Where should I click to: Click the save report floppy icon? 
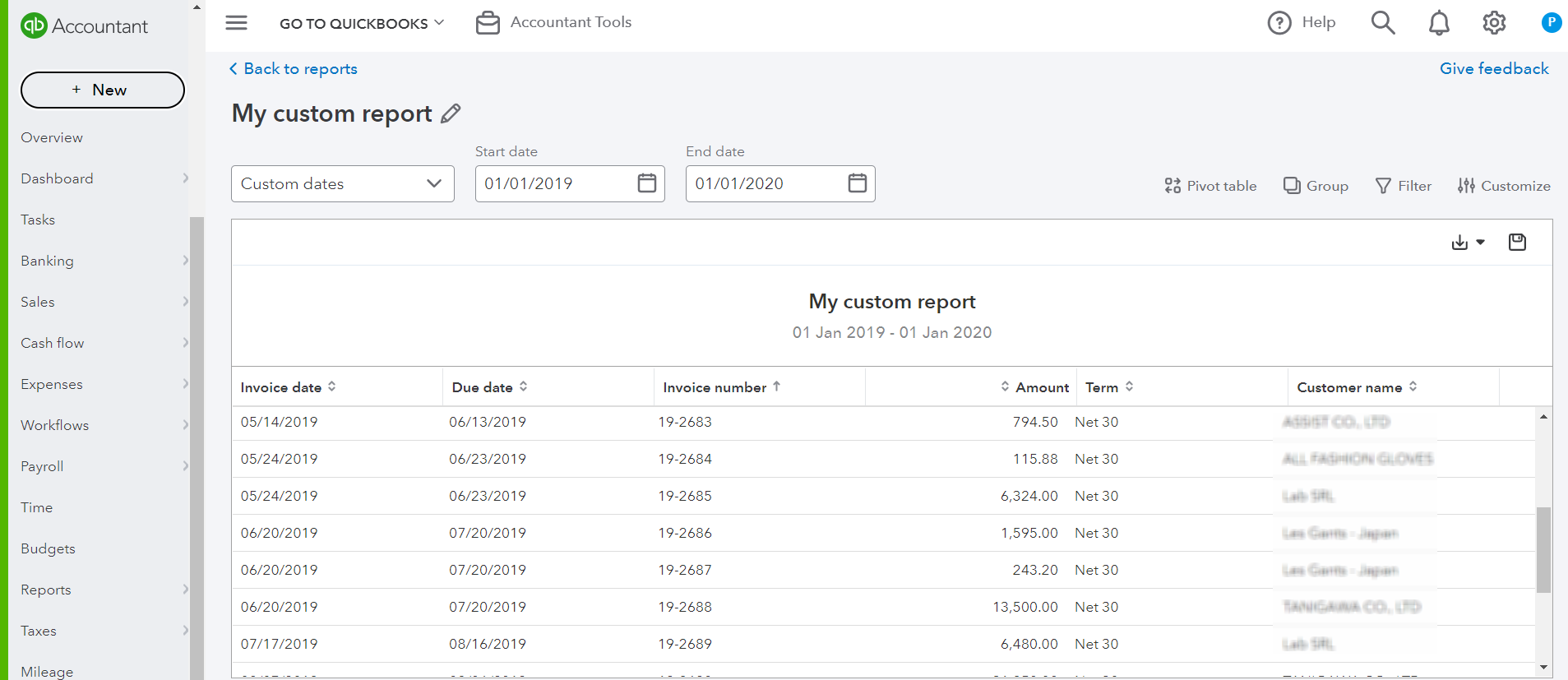point(1517,243)
